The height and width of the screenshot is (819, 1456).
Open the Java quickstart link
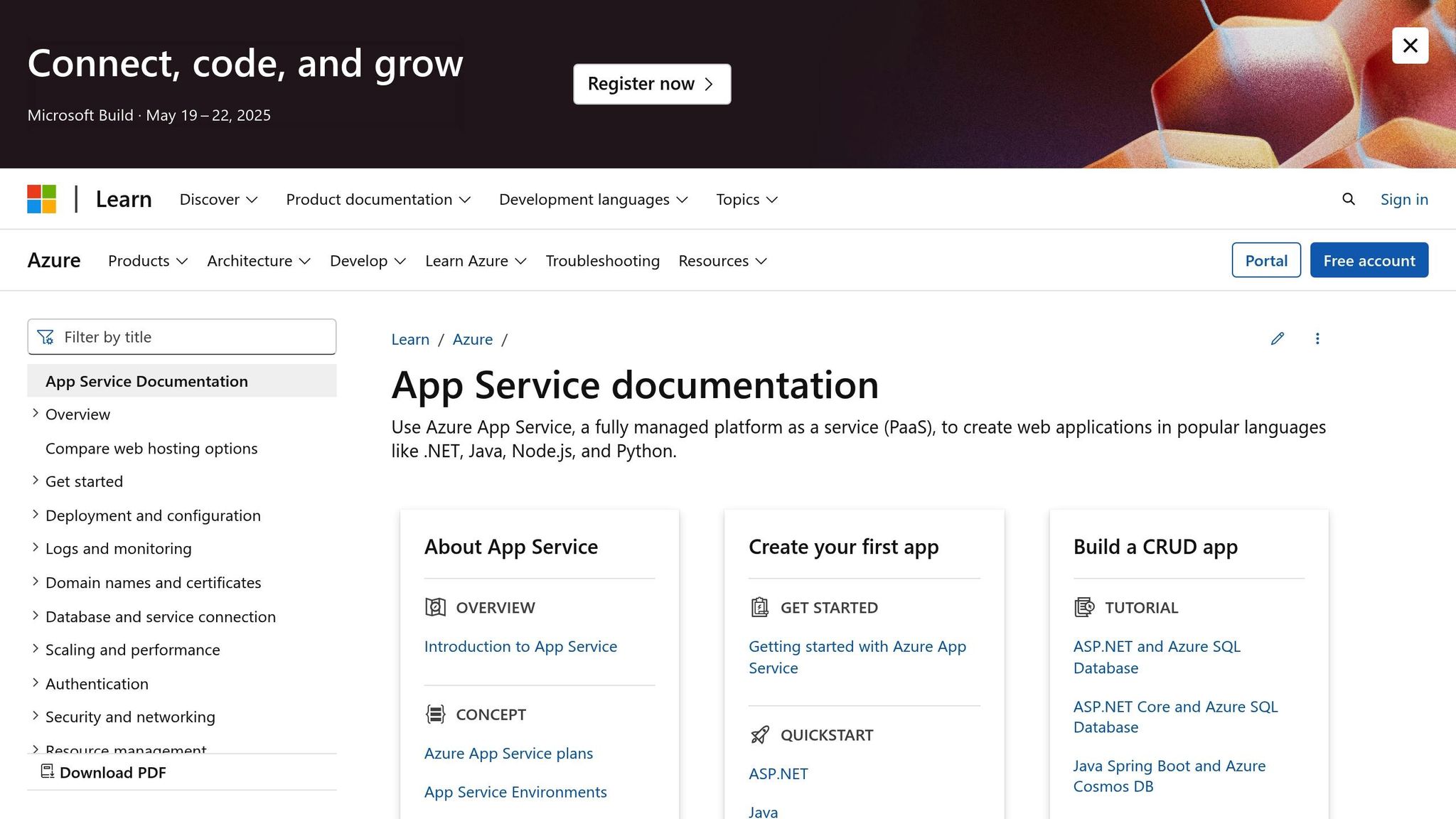coord(763,812)
